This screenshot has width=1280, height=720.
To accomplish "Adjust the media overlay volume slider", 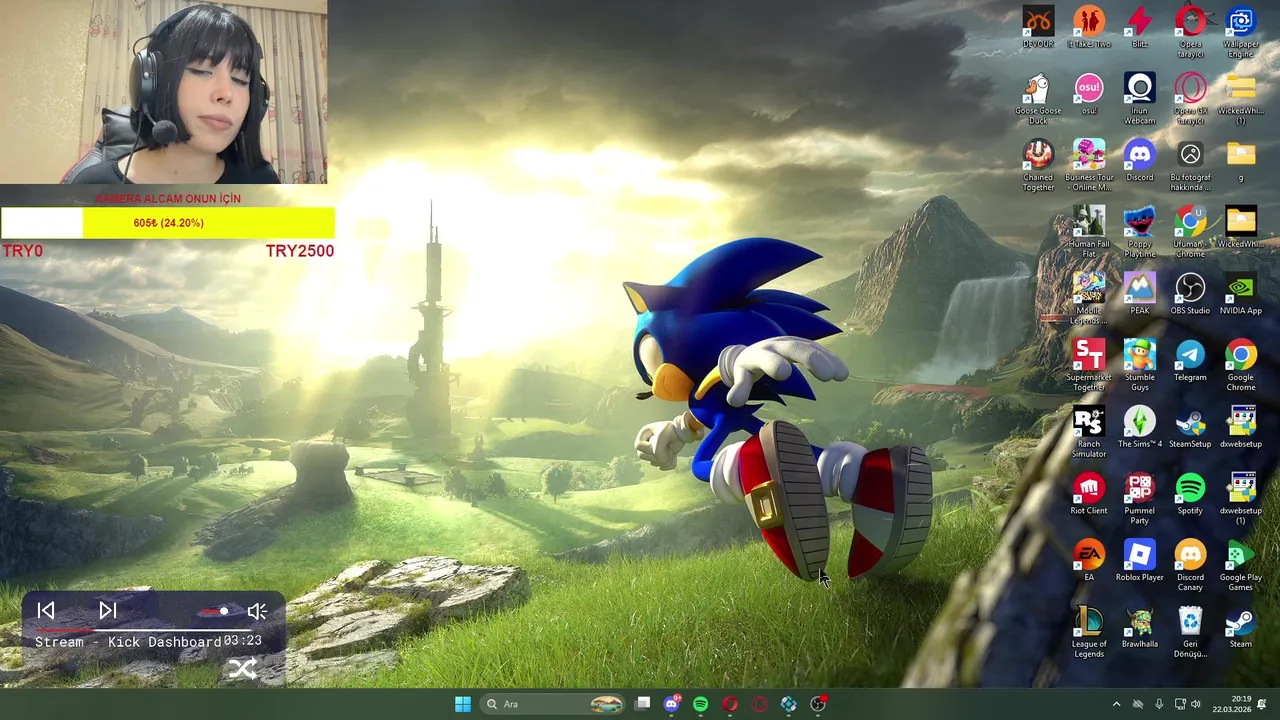I will pos(215,611).
